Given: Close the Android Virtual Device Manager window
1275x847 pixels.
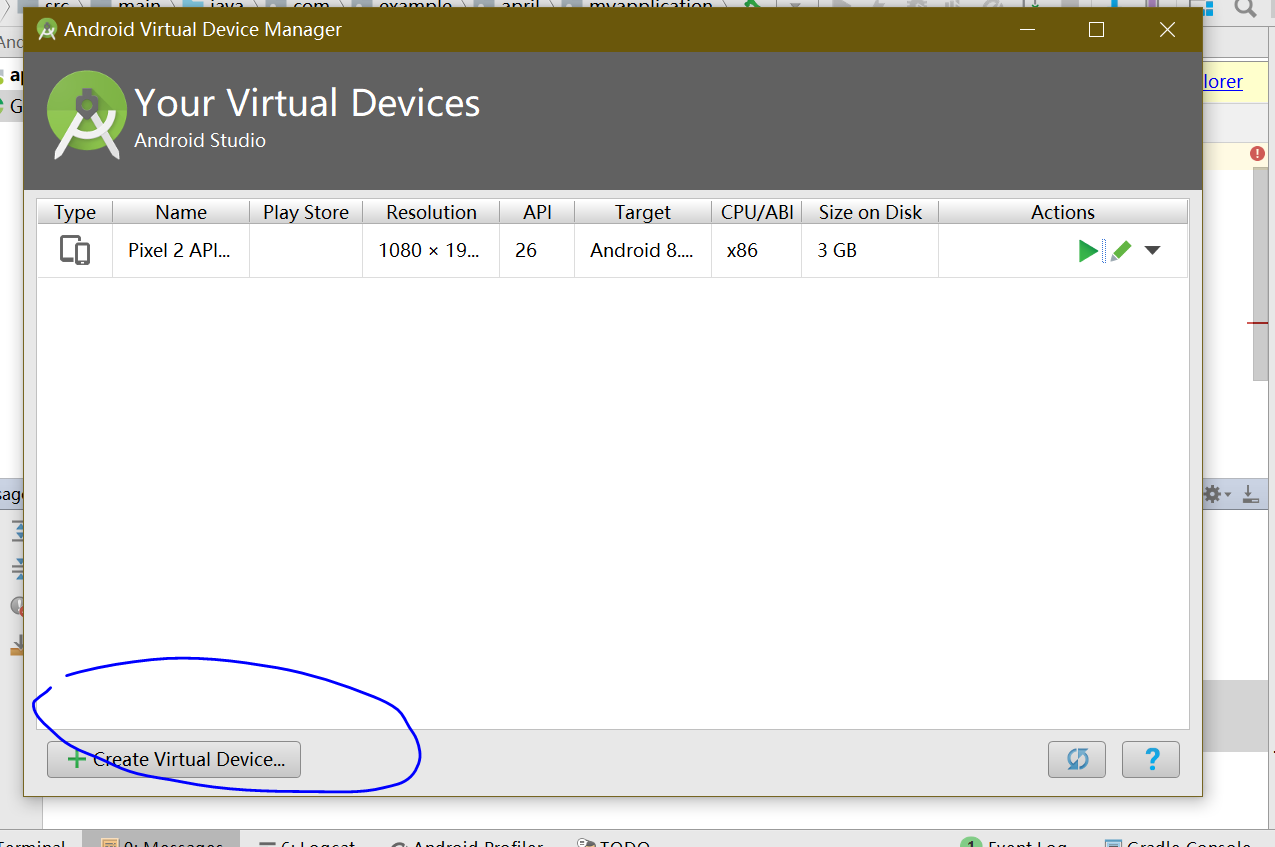Looking at the screenshot, I should [x=1167, y=30].
